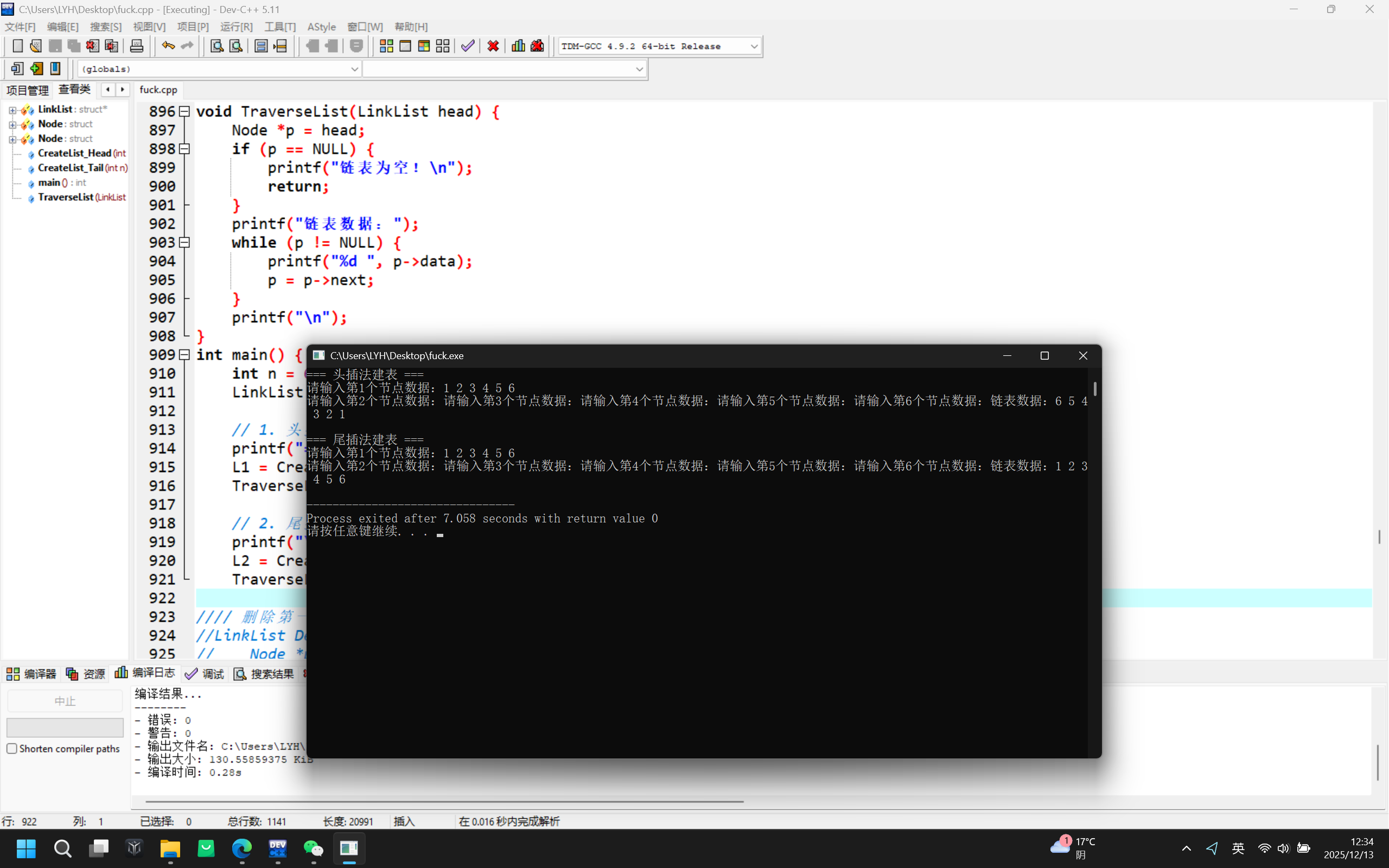1389x868 pixels.
Task: Click the console window's vertical scrollbar
Action: tap(1095, 388)
